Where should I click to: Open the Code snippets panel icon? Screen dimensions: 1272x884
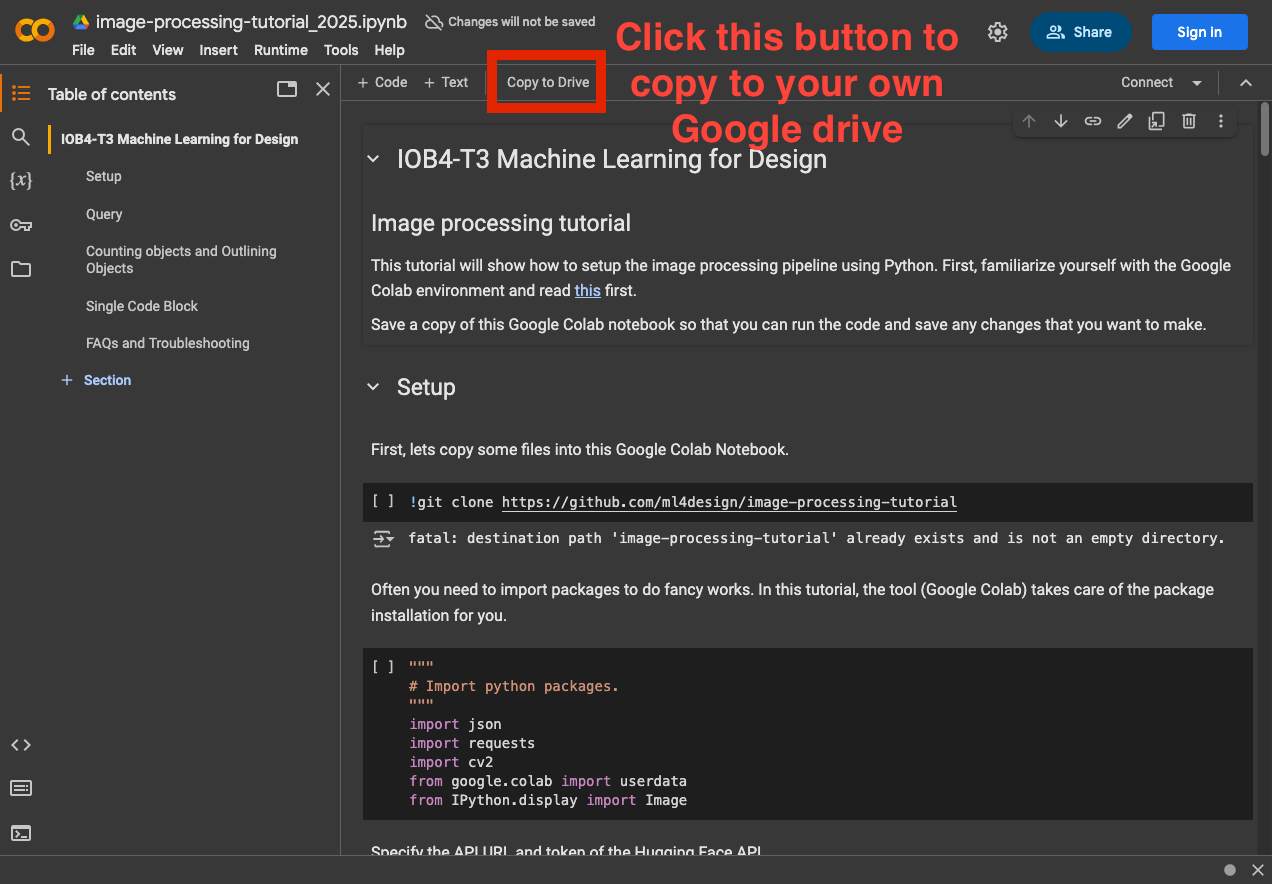click(21, 745)
